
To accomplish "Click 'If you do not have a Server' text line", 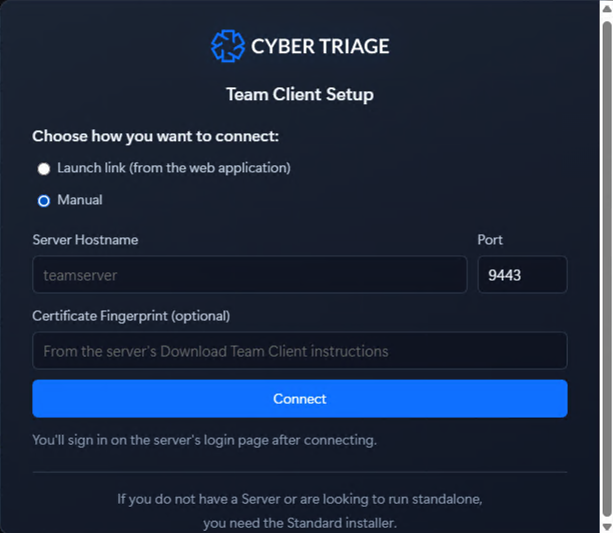I will pyautogui.click(x=300, y=499).
